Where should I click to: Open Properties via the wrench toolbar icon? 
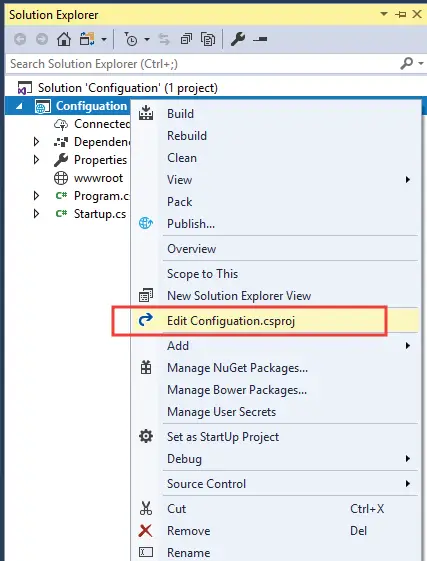238,39
